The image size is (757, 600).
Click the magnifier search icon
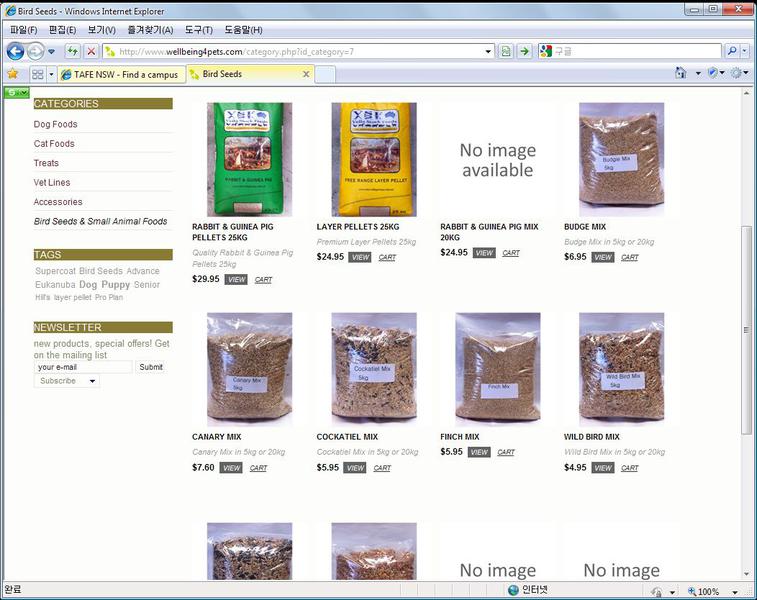(732, 51)
